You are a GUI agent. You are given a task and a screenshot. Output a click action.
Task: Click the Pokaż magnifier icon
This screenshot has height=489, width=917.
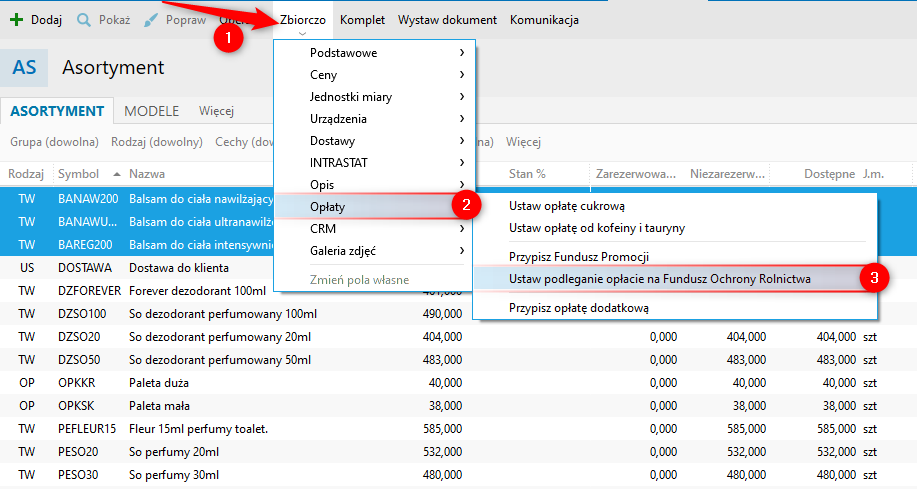pos(84,20)
